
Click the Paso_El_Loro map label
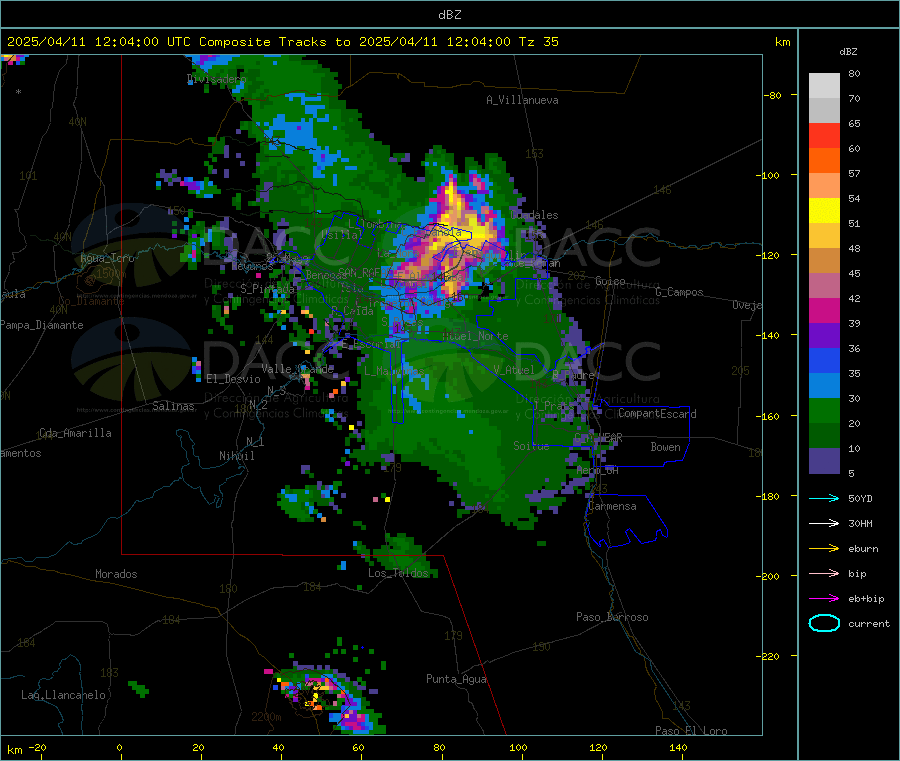coord(691,731)
